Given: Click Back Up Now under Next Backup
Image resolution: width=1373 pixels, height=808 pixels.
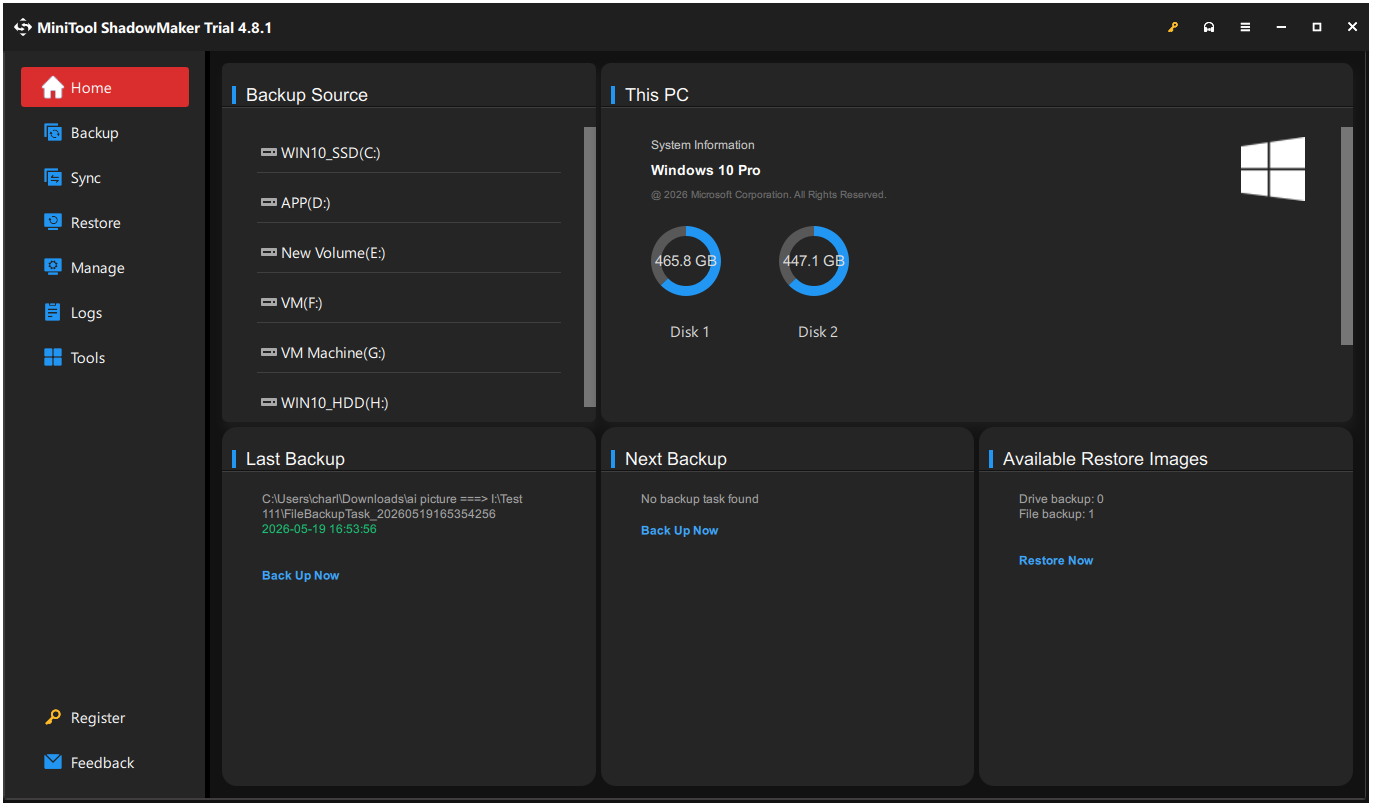Looking at the screenshot, I should (680, 530).
